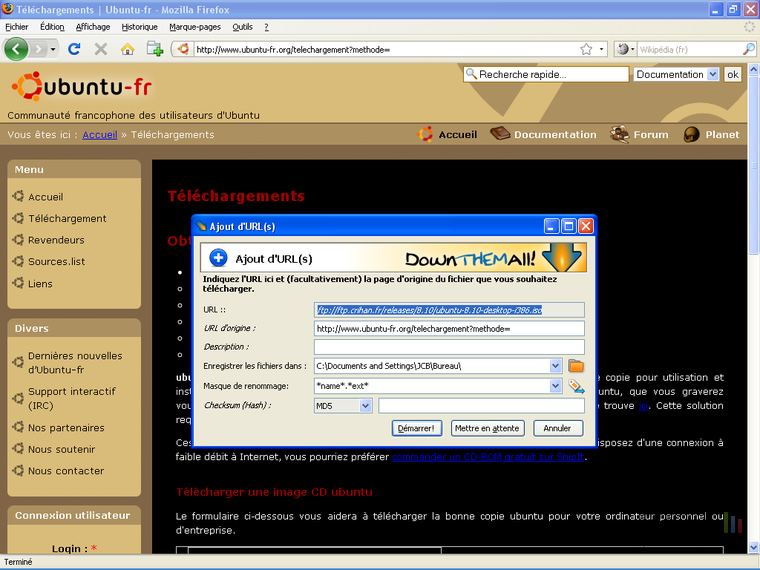Image resolution: width=760 pixels, height=570 pixels.
Task: Select Accueil in the Menu sidebar
Action: (46, 197)
